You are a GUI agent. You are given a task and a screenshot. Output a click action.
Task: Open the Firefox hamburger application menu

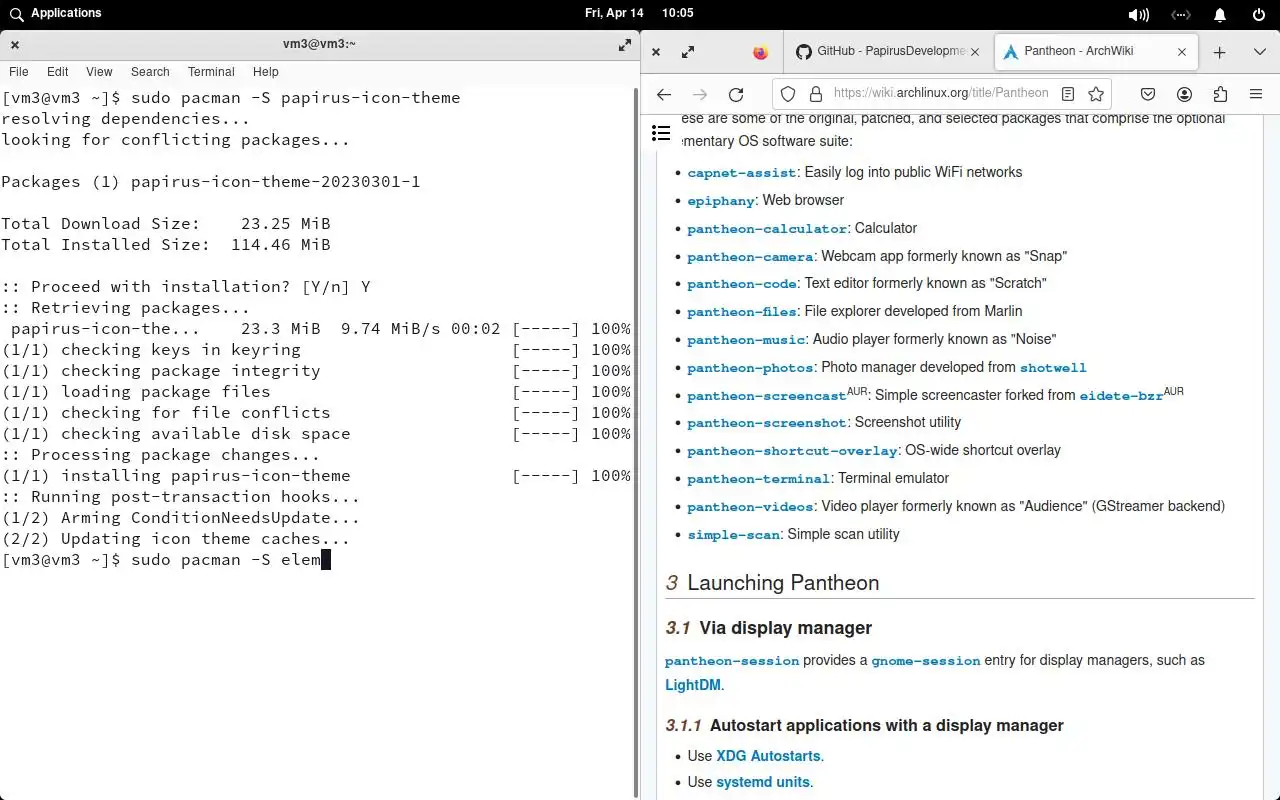pos(1256,94)
